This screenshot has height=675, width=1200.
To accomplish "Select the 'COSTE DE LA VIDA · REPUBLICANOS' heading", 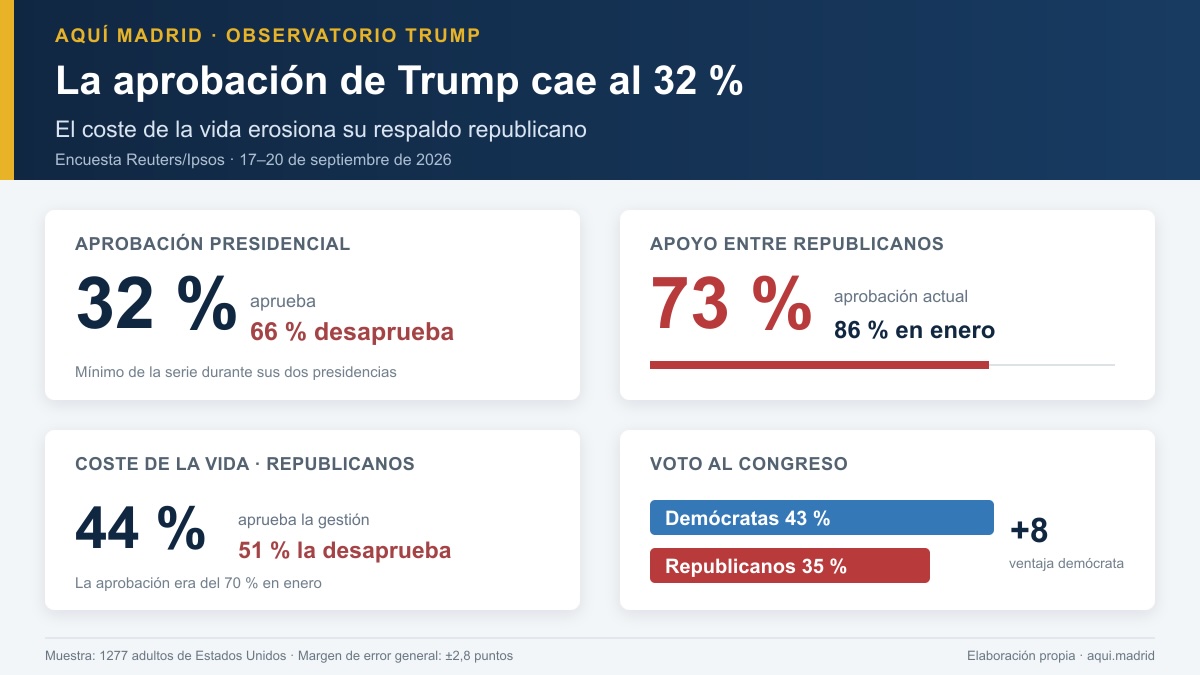I will point(245,464).
